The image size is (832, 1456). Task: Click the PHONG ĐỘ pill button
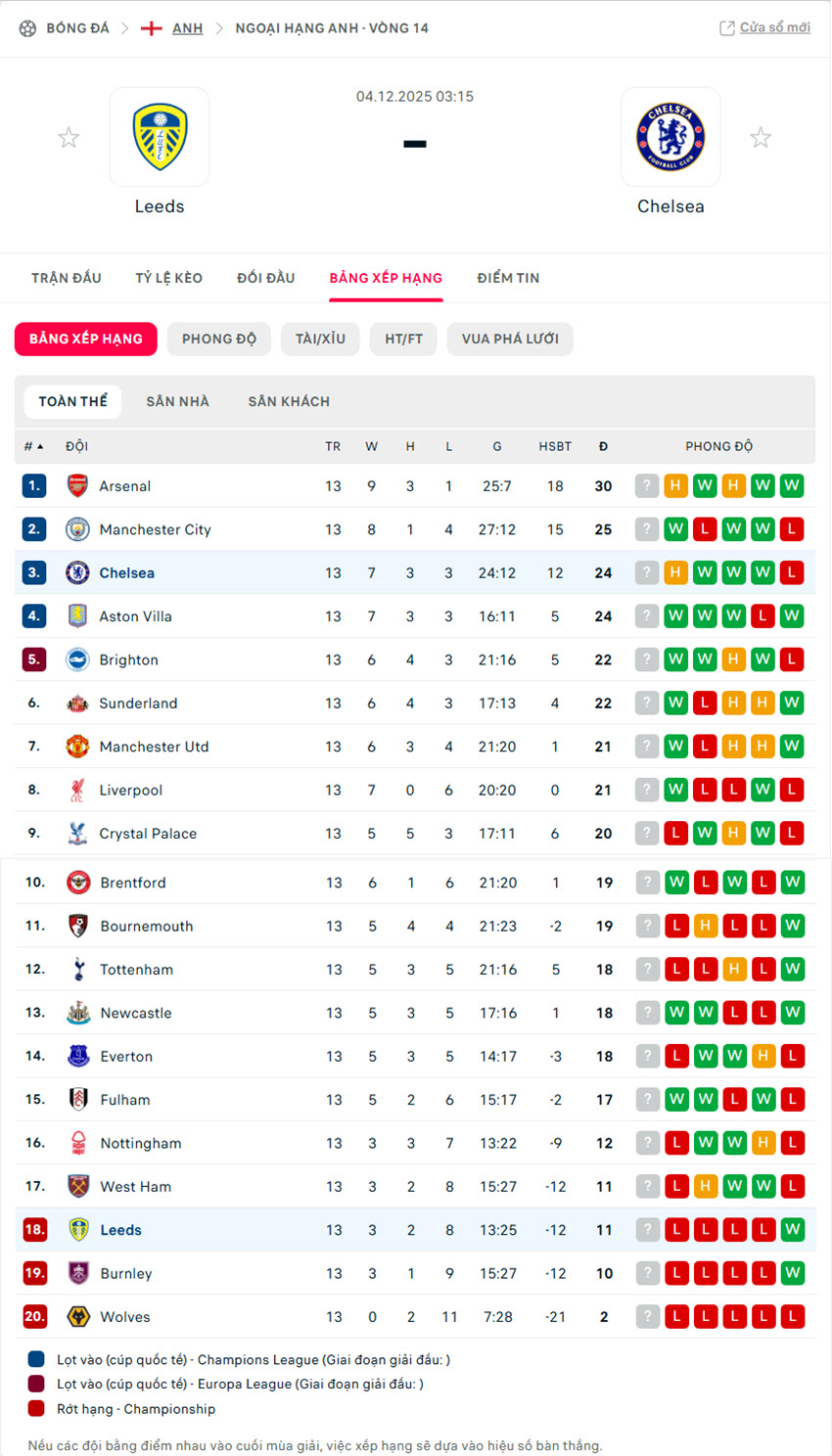pos(218,339)
